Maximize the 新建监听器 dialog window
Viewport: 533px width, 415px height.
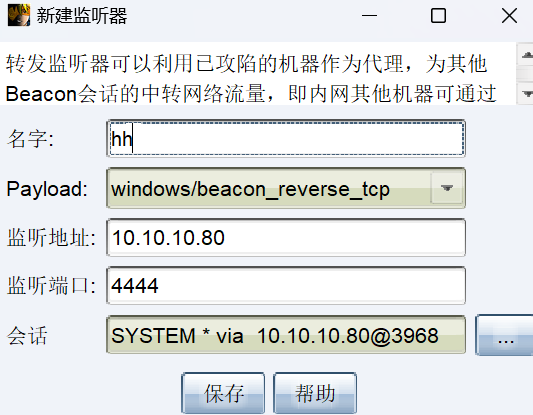pos(438,16)
